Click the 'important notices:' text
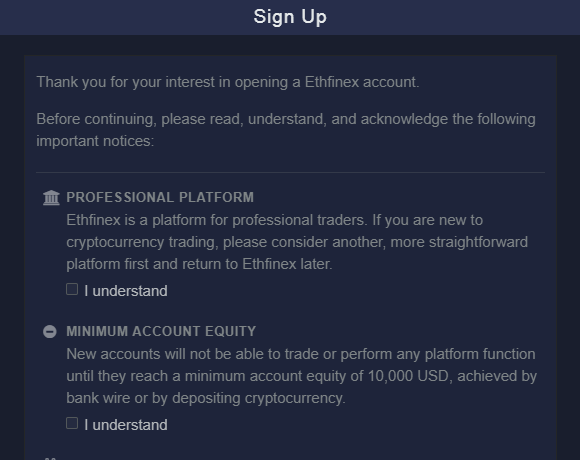The width and height of the screenshot is (580, 460). [95, 141]
